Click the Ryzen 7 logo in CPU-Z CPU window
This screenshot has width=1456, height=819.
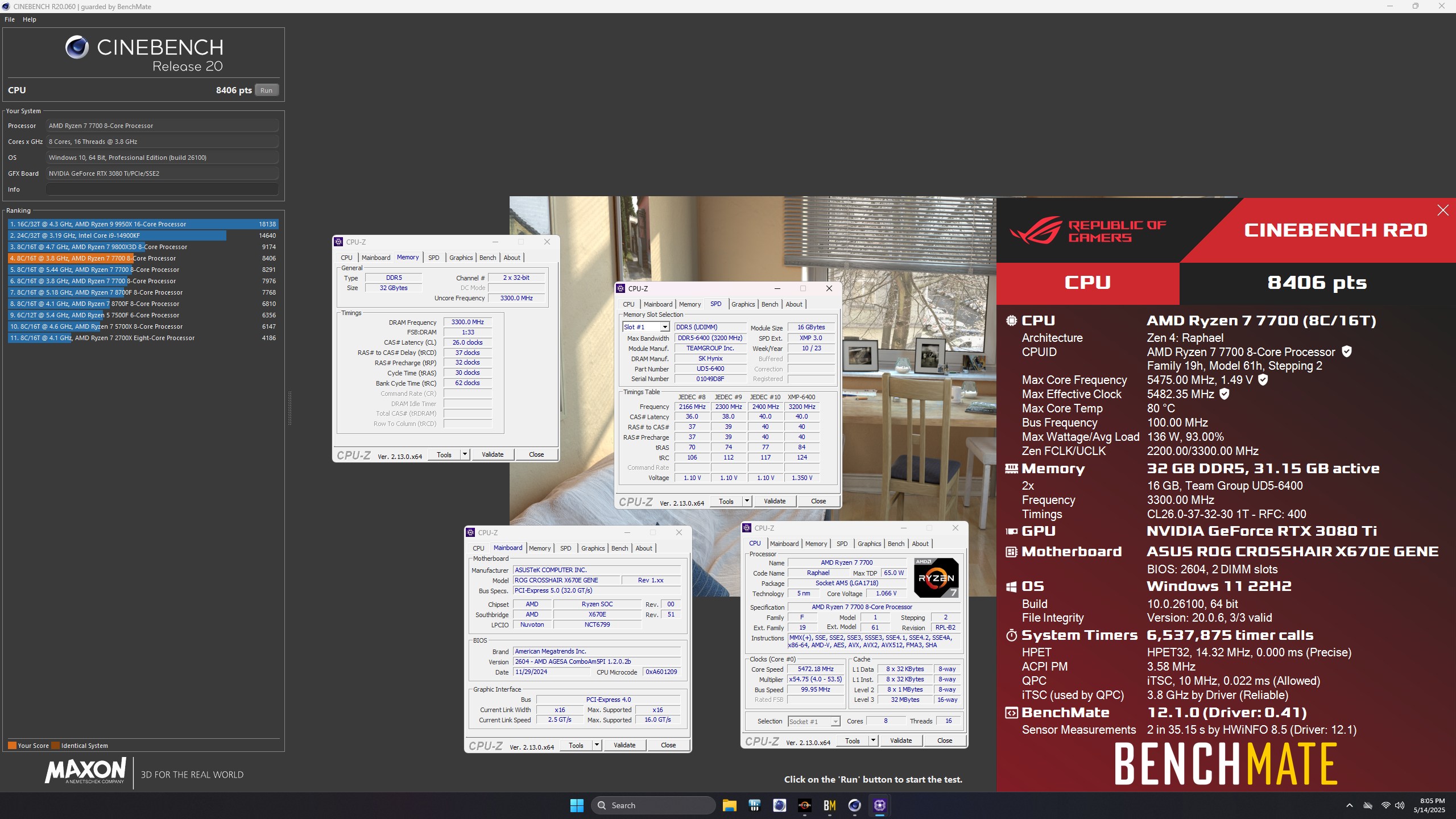point(936,578)
